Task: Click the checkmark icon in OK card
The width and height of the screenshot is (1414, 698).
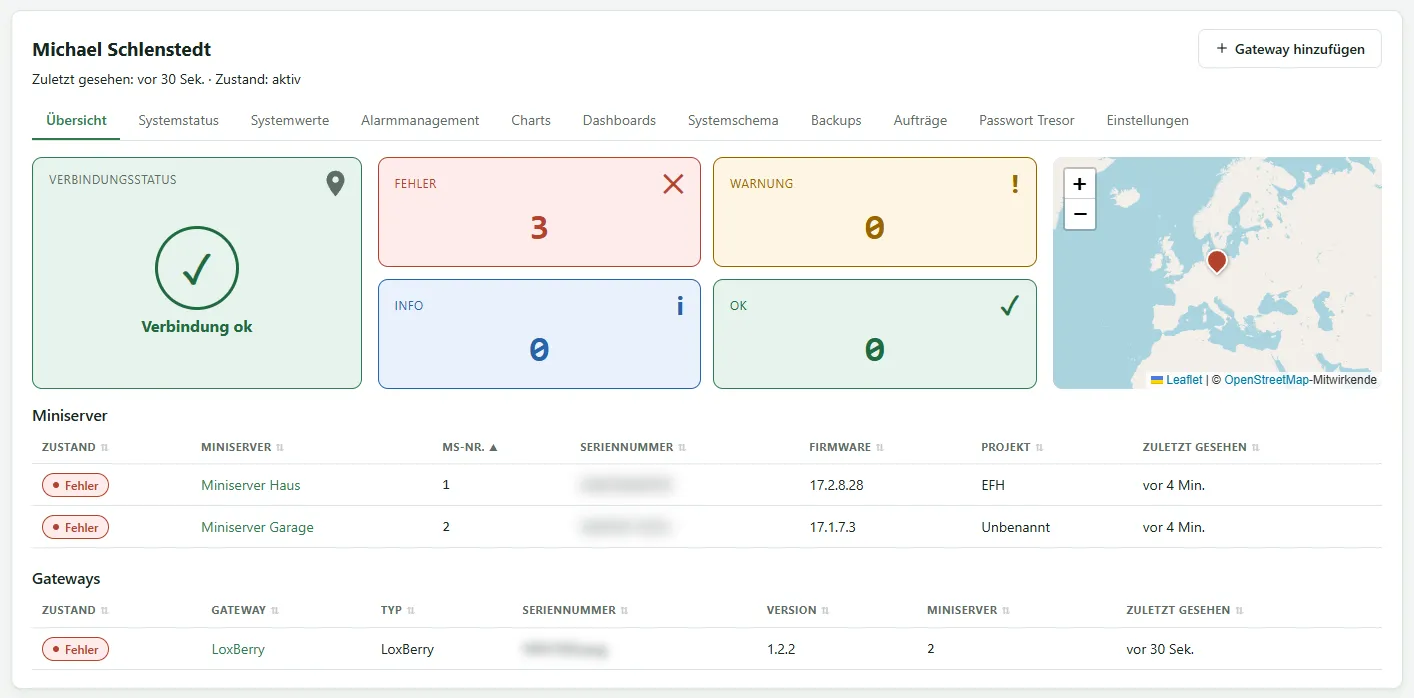Action: point(1010,305)
